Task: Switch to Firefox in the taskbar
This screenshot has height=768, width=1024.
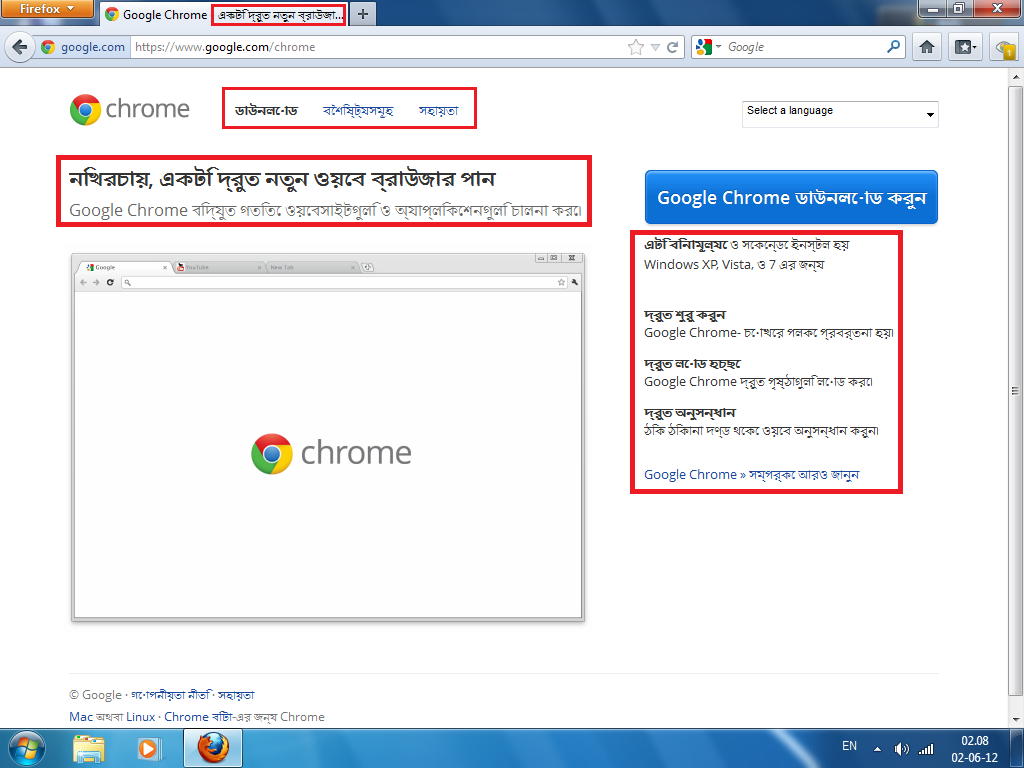Action: click(213, 748)
